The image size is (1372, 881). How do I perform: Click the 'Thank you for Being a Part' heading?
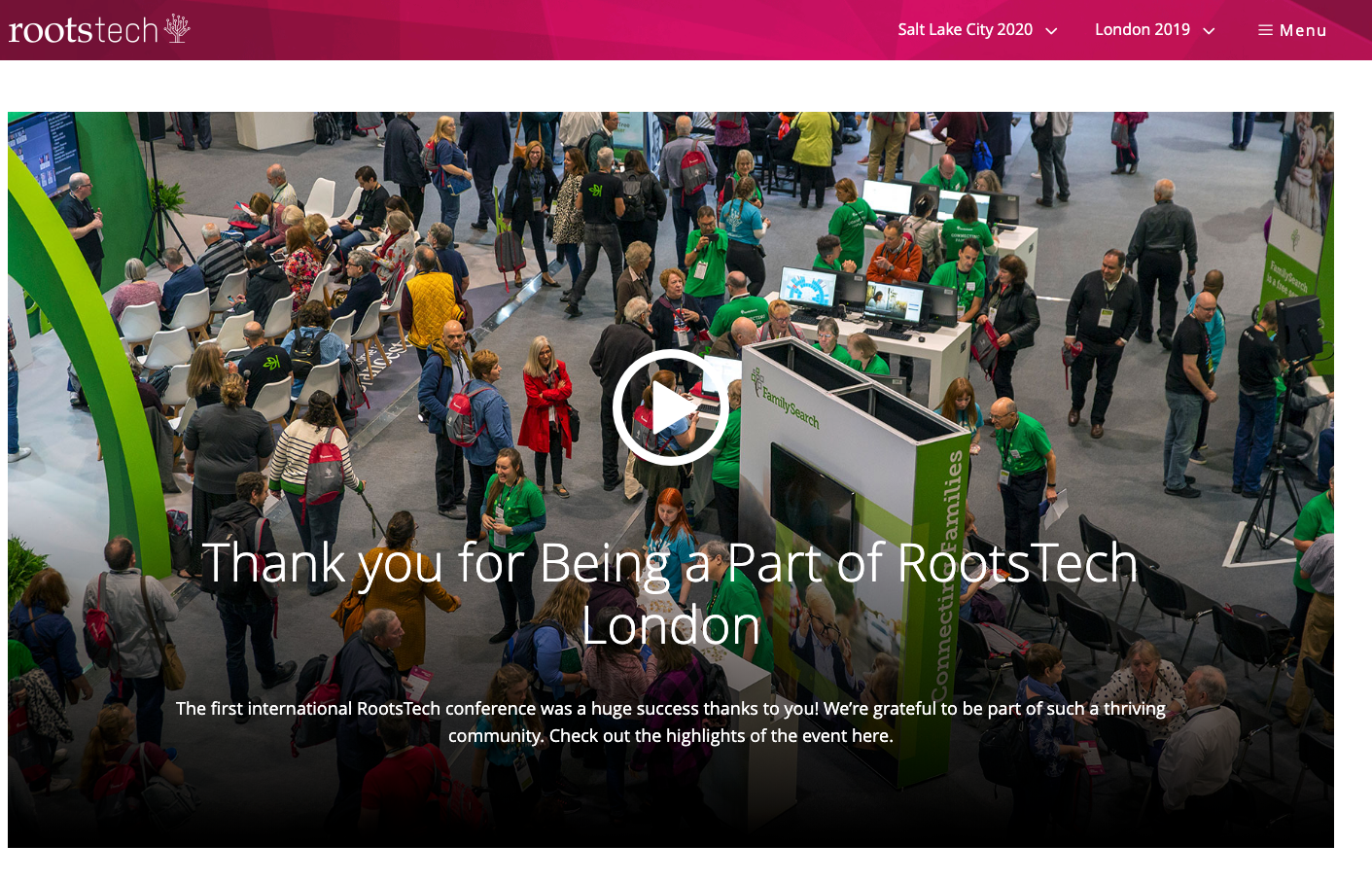[x=670, y=593]
